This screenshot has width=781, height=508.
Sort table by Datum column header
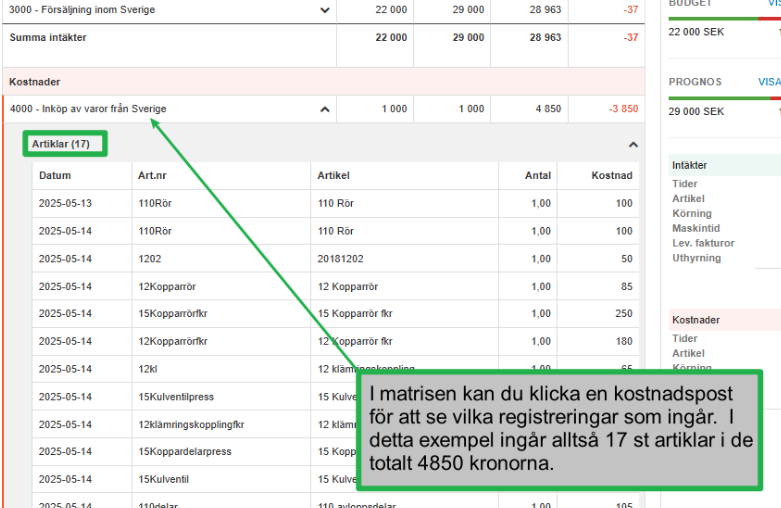click(55, 175)
